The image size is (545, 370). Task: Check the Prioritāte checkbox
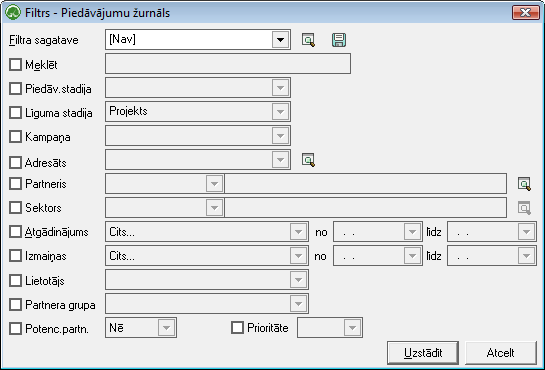237,327
